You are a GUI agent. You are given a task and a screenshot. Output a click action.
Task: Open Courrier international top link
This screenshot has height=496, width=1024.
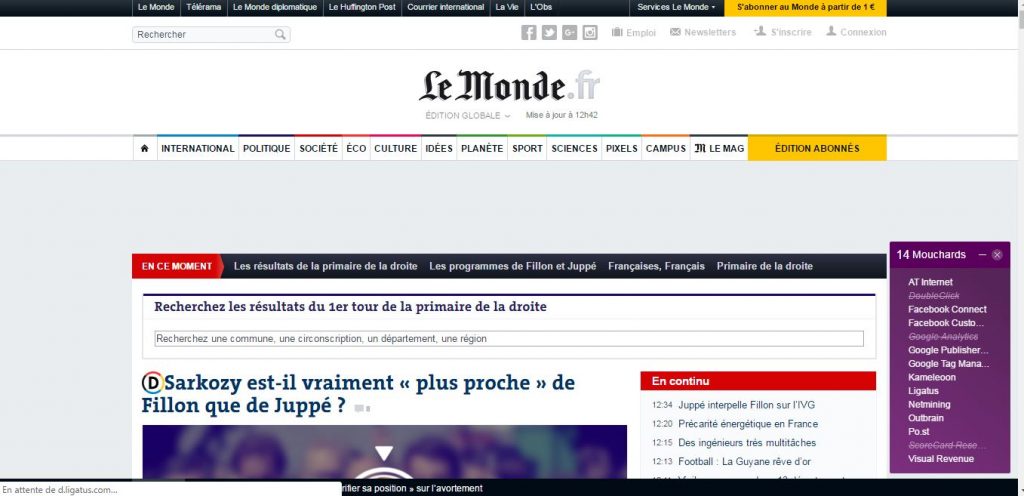445,7
